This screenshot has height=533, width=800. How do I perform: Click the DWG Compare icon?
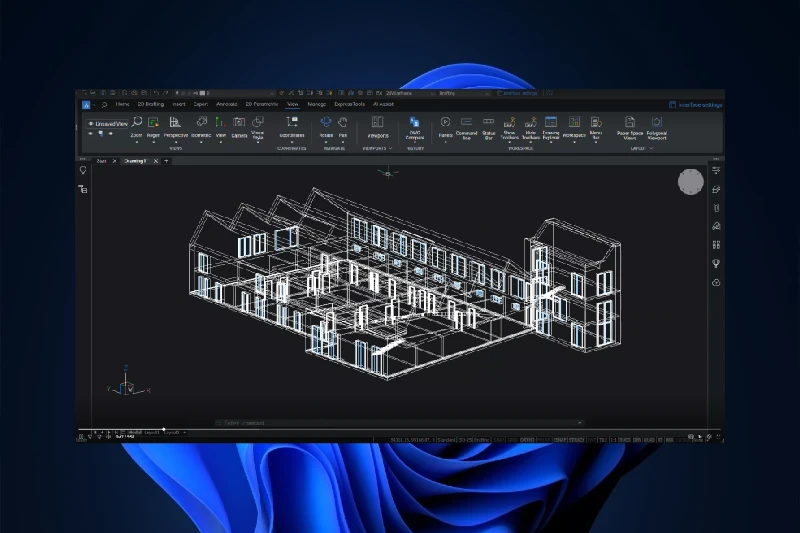coord(414,125)
